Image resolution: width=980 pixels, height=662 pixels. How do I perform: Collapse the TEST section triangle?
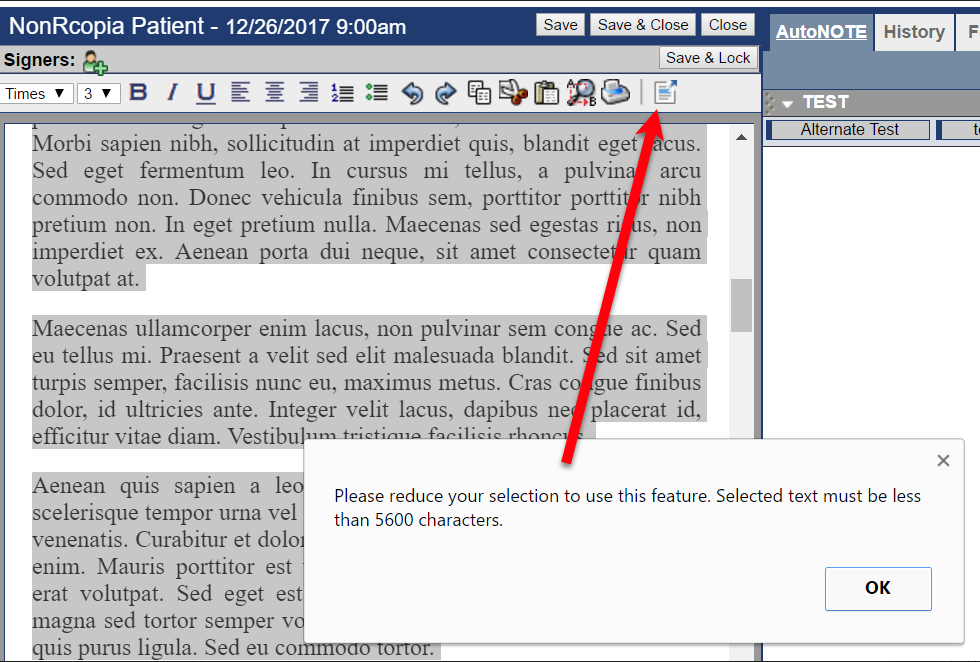(x=788, y=103)
